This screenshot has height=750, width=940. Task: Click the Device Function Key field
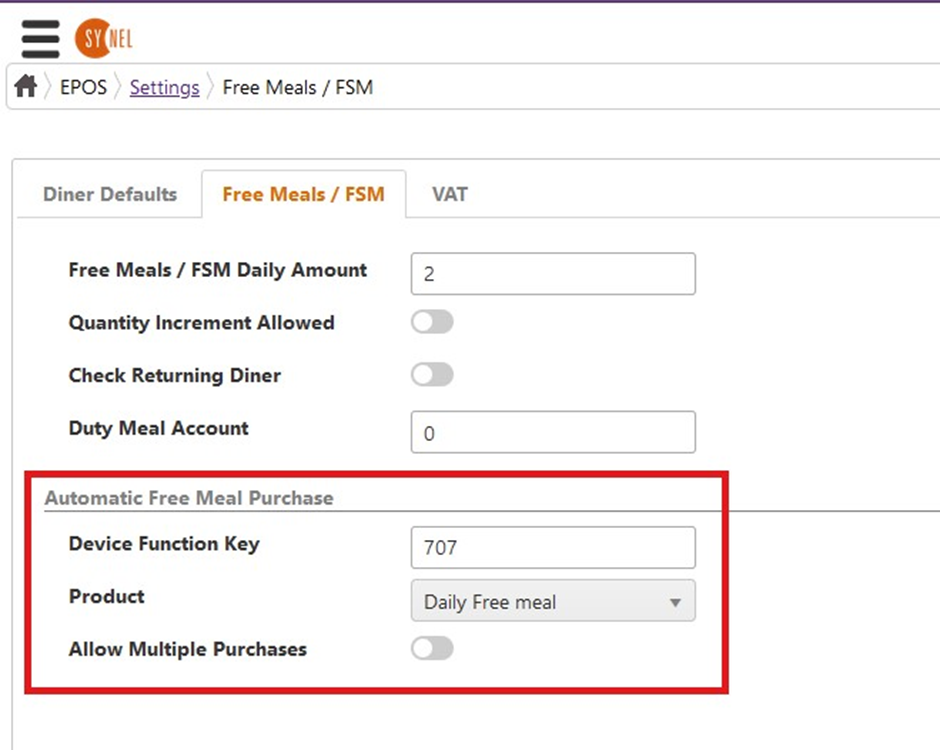point(553,547)
